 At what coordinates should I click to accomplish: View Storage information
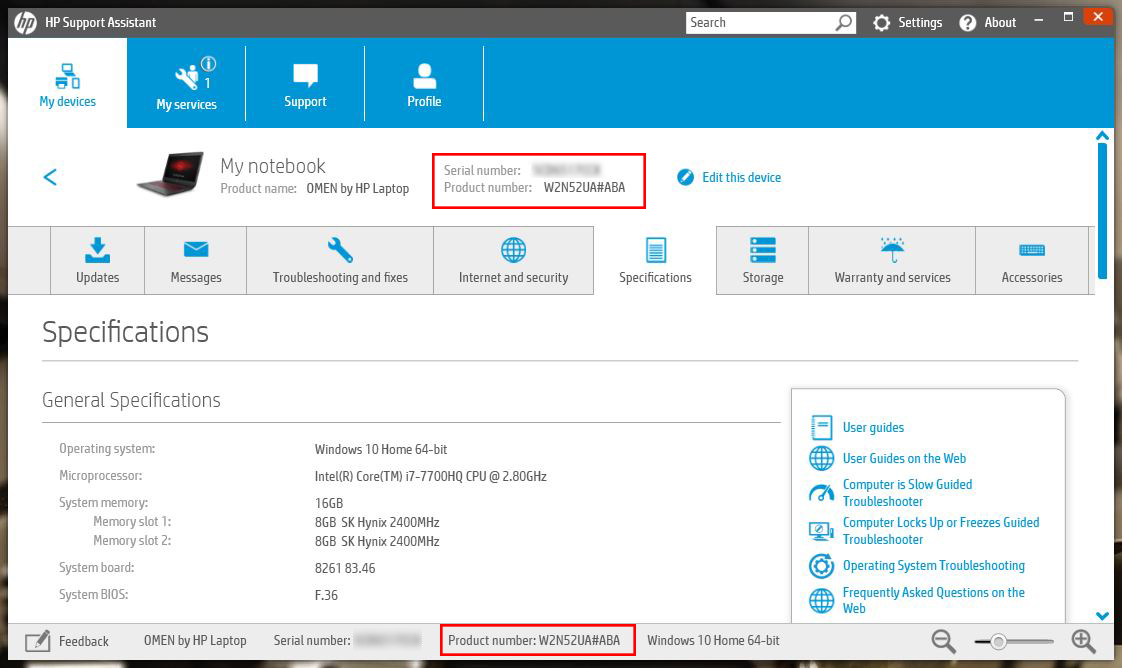[762, 260]
